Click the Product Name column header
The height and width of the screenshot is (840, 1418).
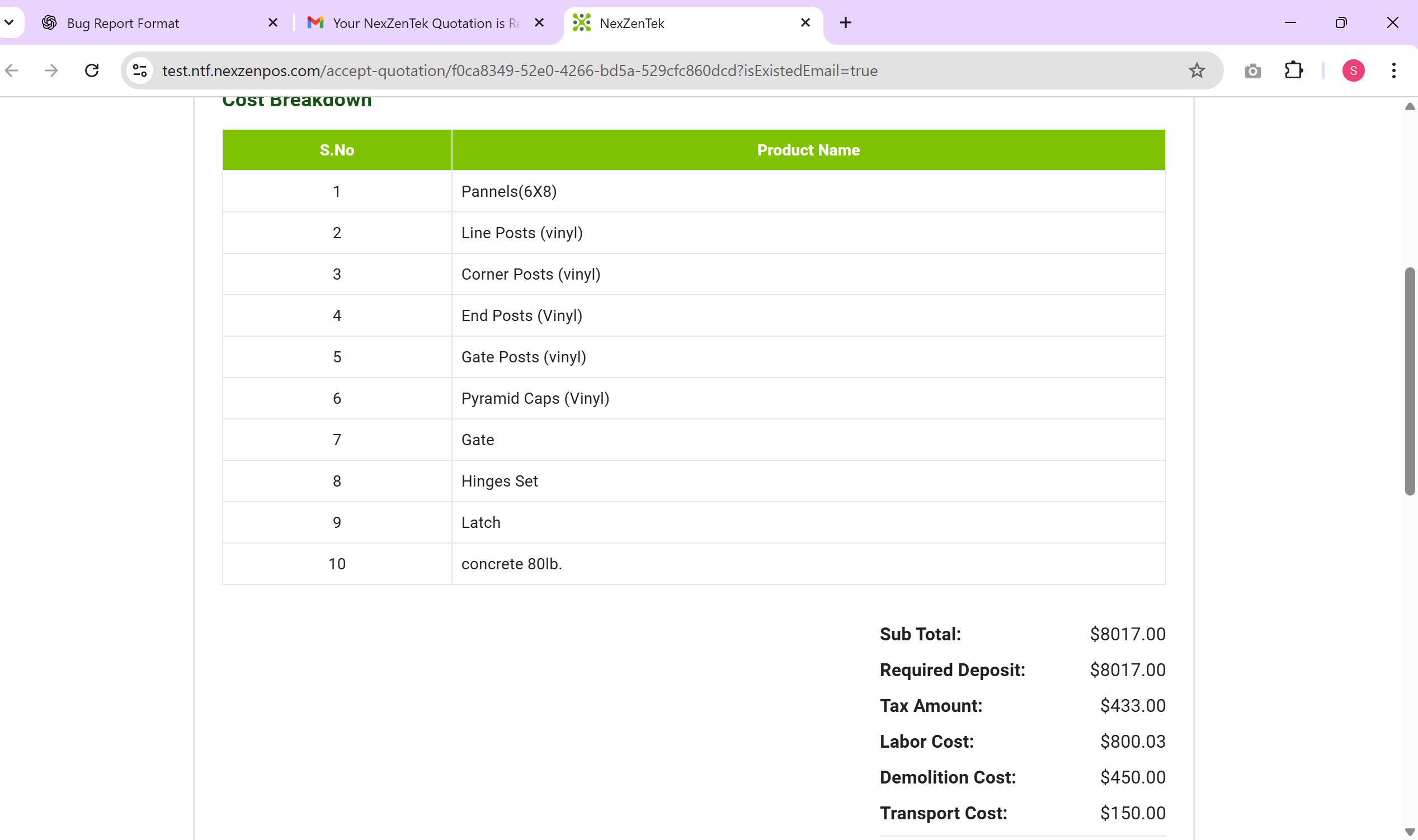pyautogui.click(x=808, y=150)
